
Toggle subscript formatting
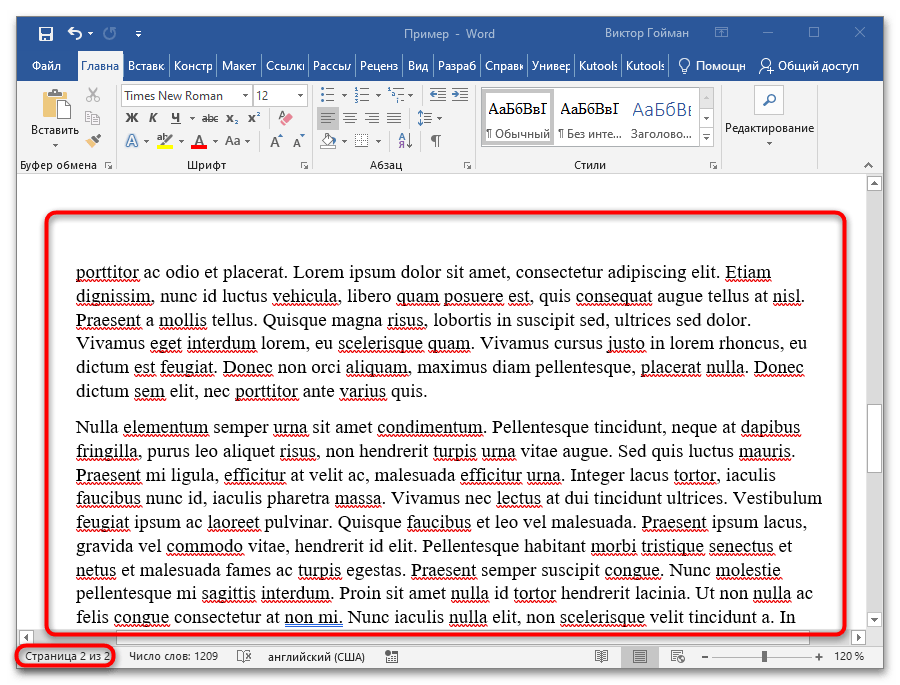231,118
